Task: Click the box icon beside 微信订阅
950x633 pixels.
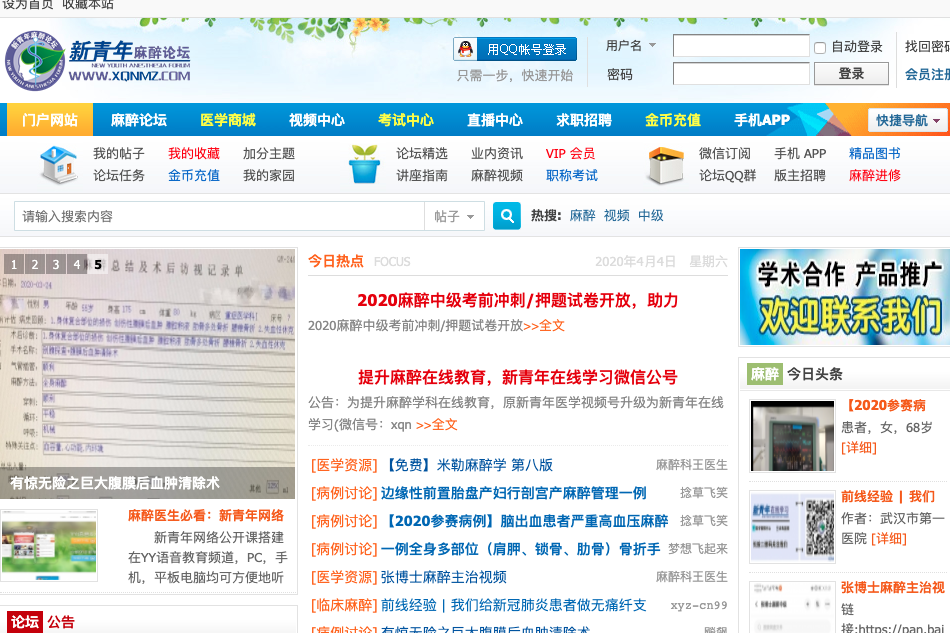Action: pyautogui.click(x=665, y=165)
